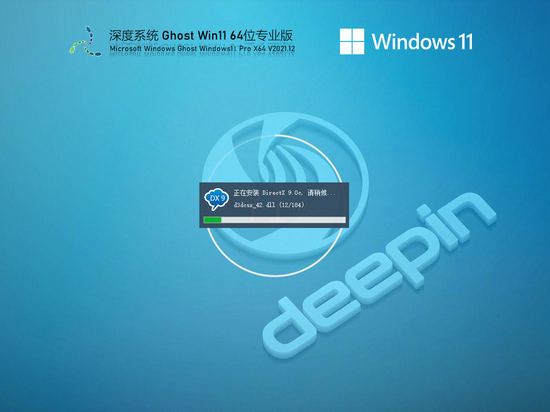Click the "d3dcsx_42.dll" file name text
The width and height of the screenshot is (550, 412).
coord(254,205)
